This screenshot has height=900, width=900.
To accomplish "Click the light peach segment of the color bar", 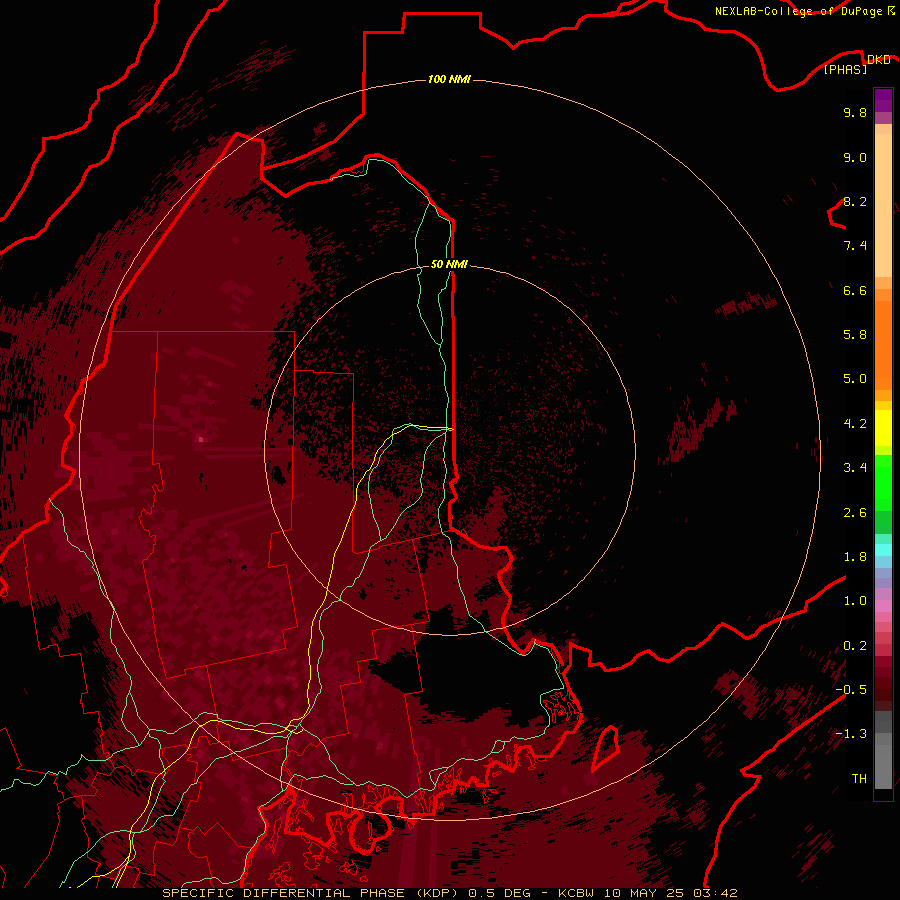I will pos(883,205).
